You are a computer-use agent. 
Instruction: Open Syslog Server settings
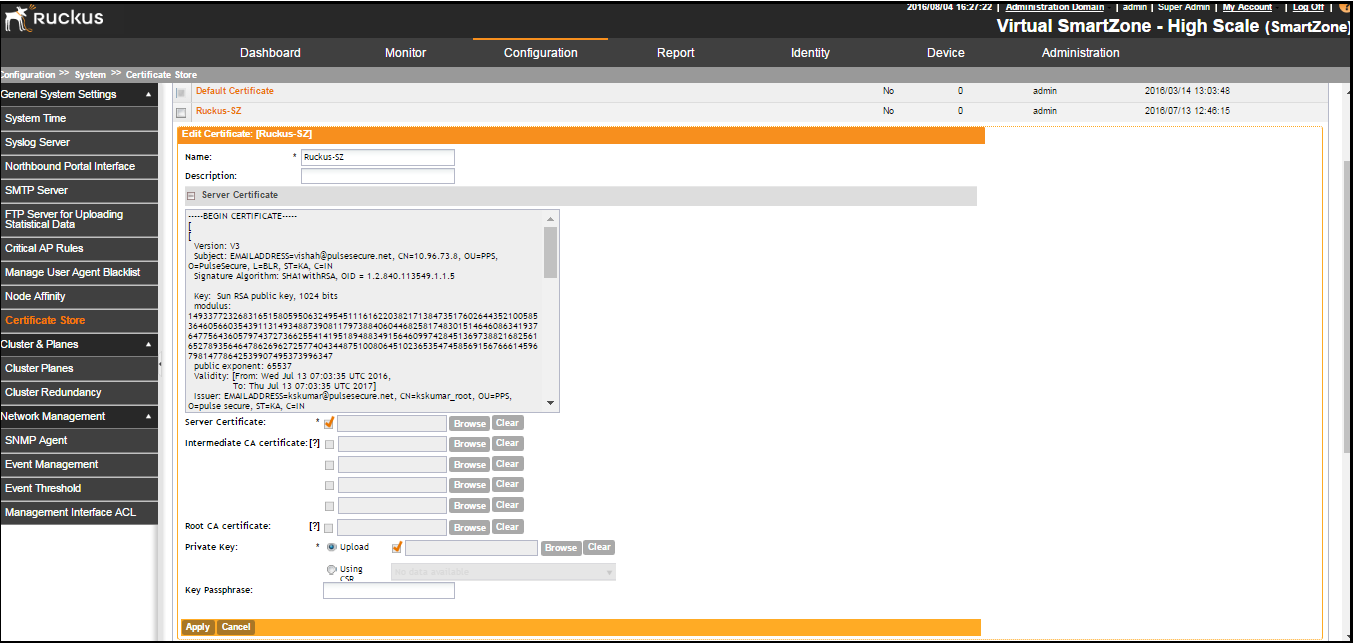[x=79, y=142]
